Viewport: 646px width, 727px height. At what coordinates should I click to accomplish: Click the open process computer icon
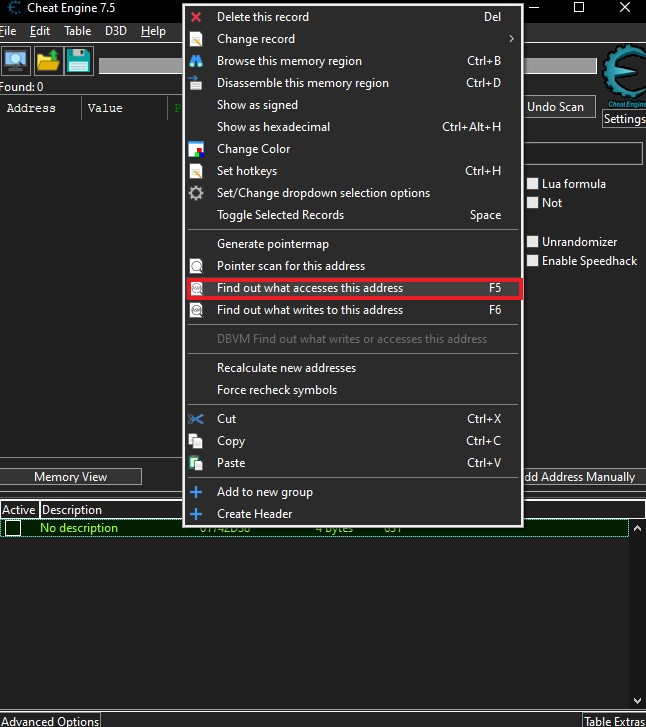point(16,61)
